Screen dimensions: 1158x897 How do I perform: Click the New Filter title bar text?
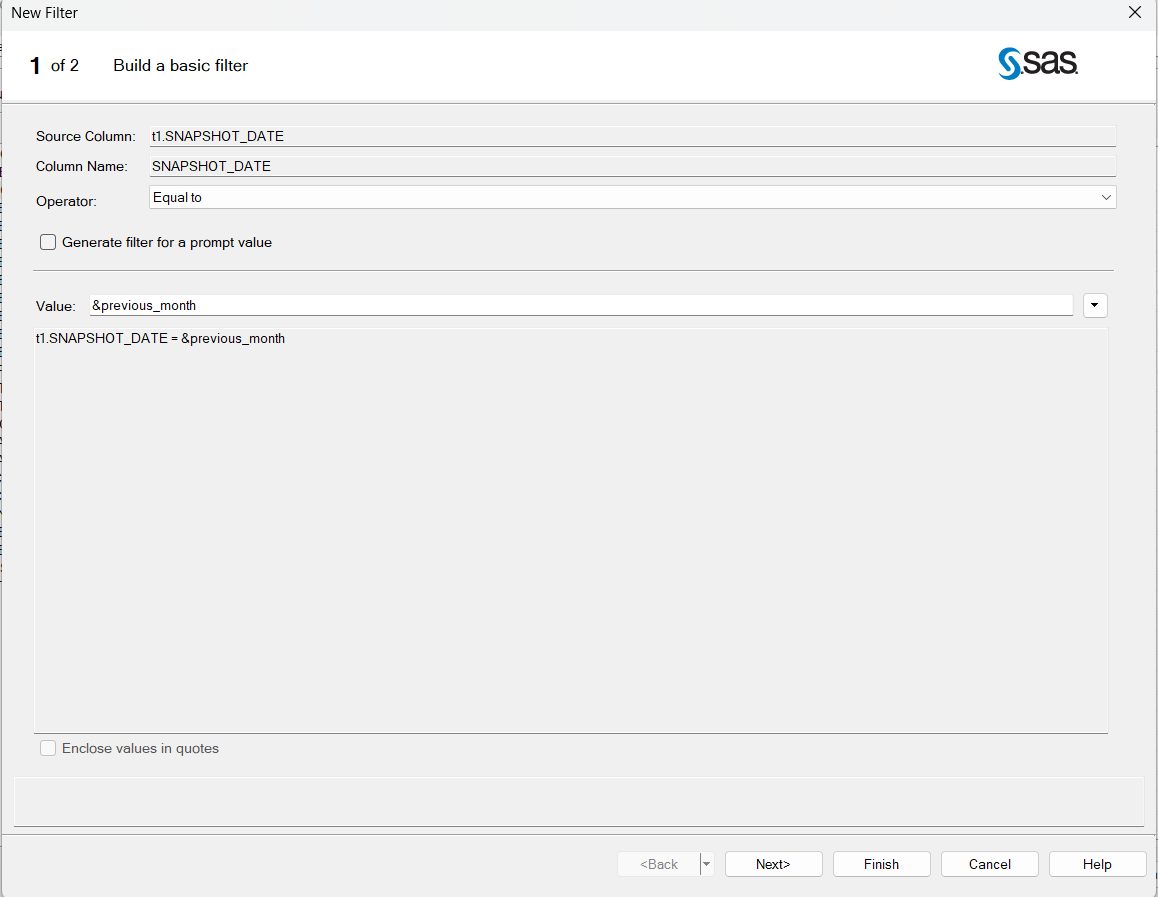[45, 13]
